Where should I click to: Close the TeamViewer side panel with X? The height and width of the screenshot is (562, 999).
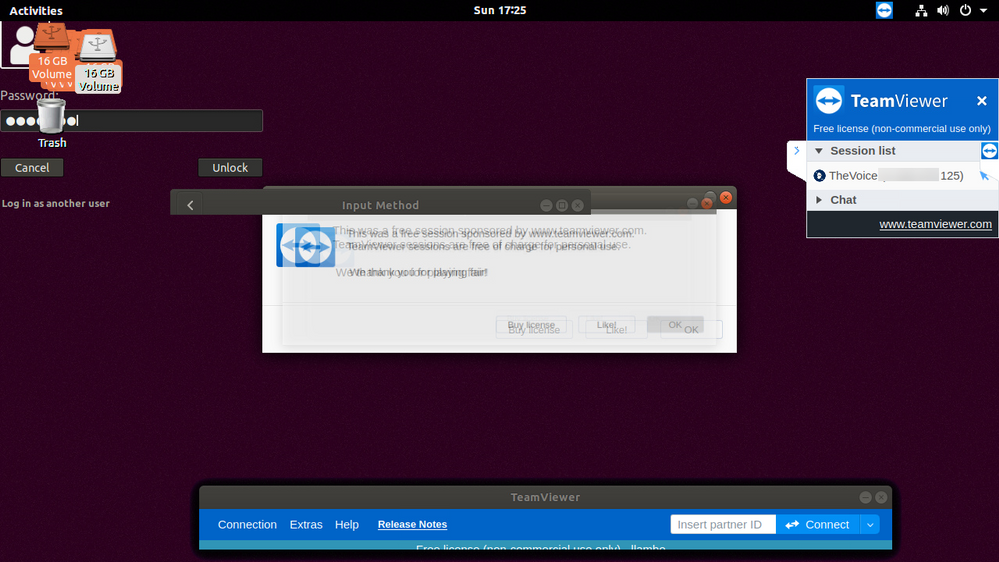pos(982,101)
